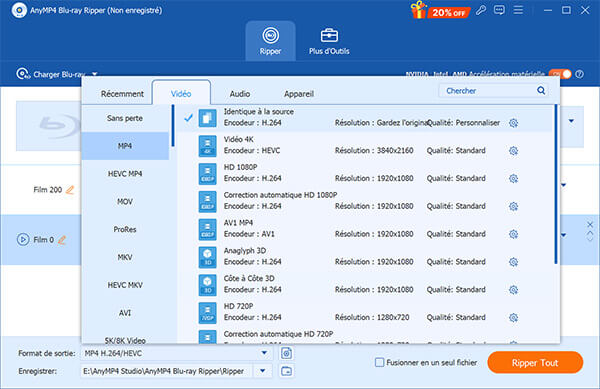Open settings gear for Vidéo 4K
This screenshot has width=600, height=389.
[514, 151]
